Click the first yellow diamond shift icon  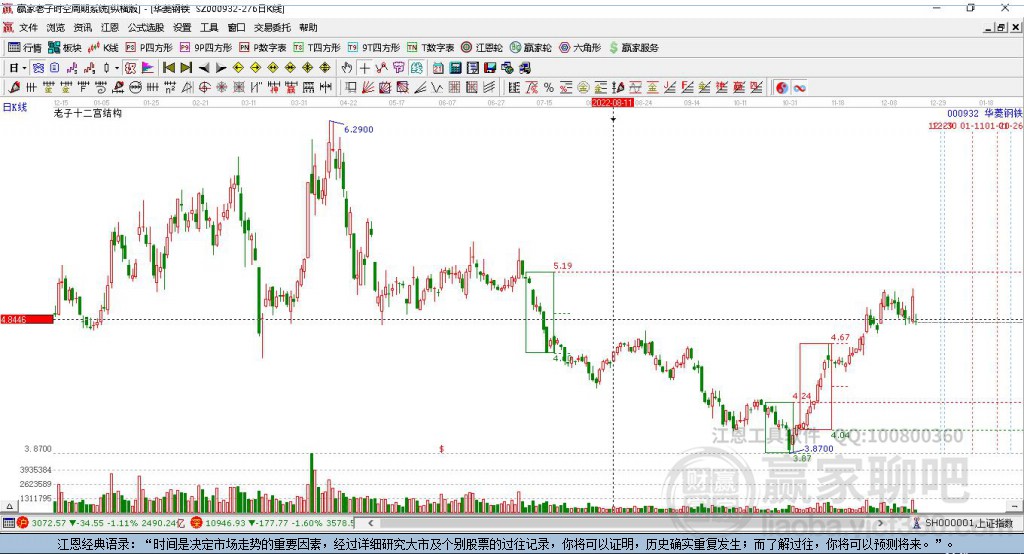238,68
